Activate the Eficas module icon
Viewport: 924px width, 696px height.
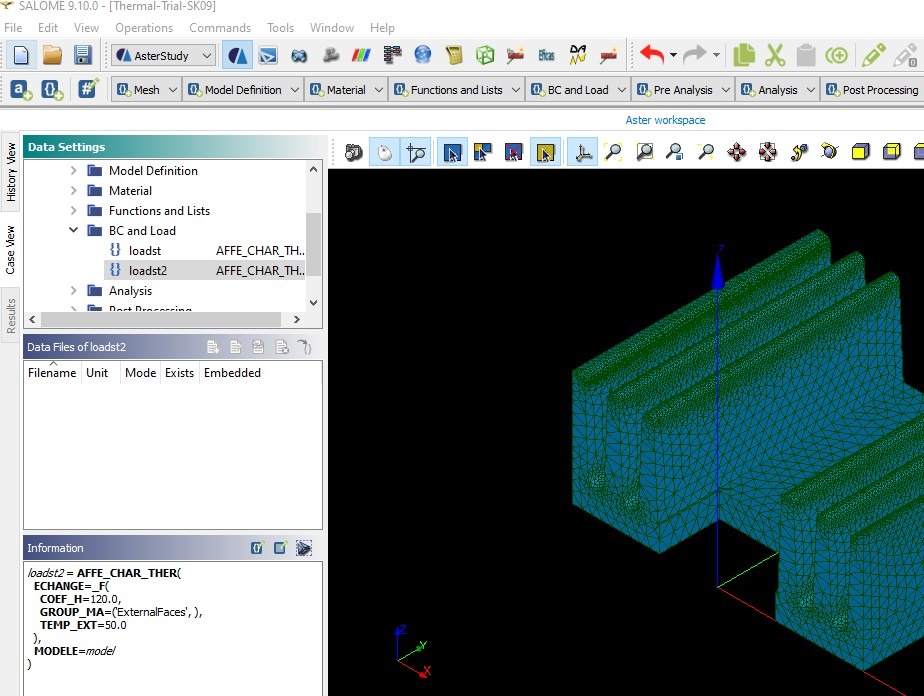[546, 55]
